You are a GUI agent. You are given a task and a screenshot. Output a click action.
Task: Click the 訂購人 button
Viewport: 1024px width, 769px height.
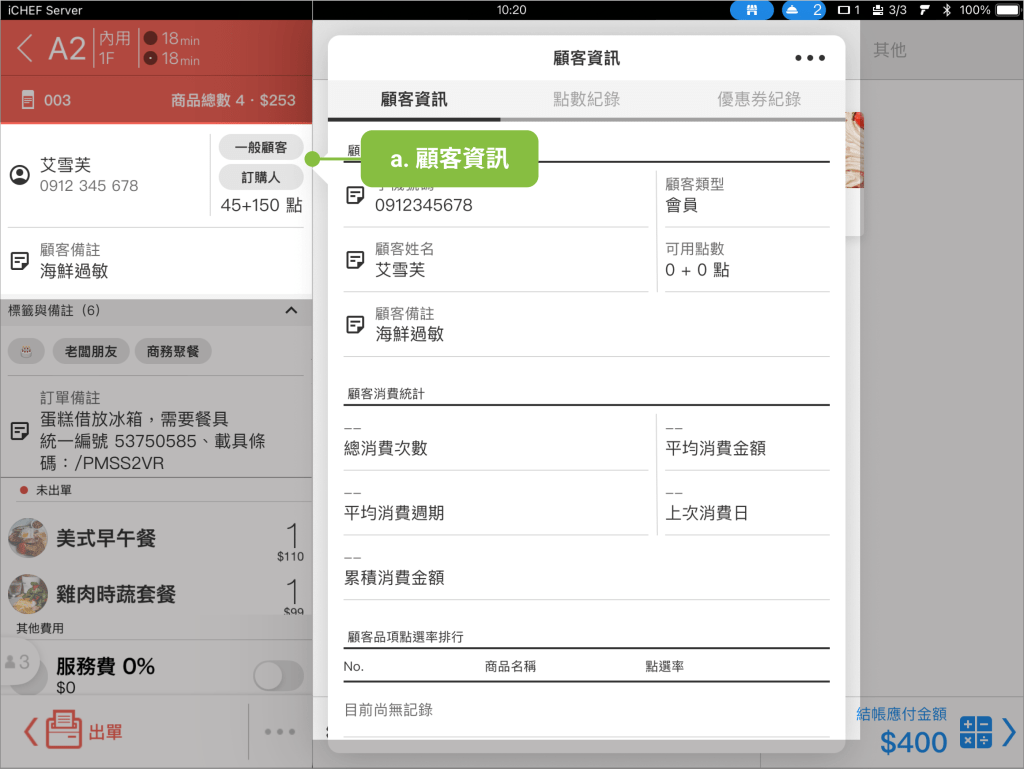(x=260, y=177)
